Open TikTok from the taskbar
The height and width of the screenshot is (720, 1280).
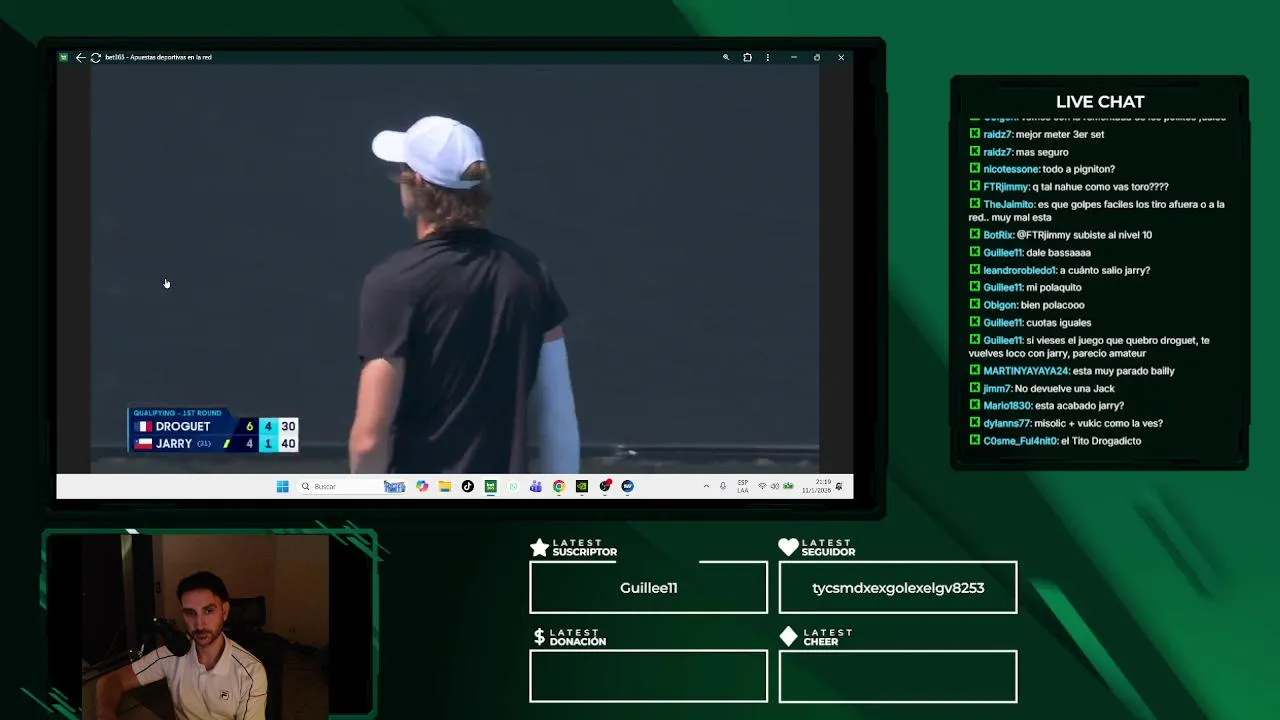click(468, 486)
